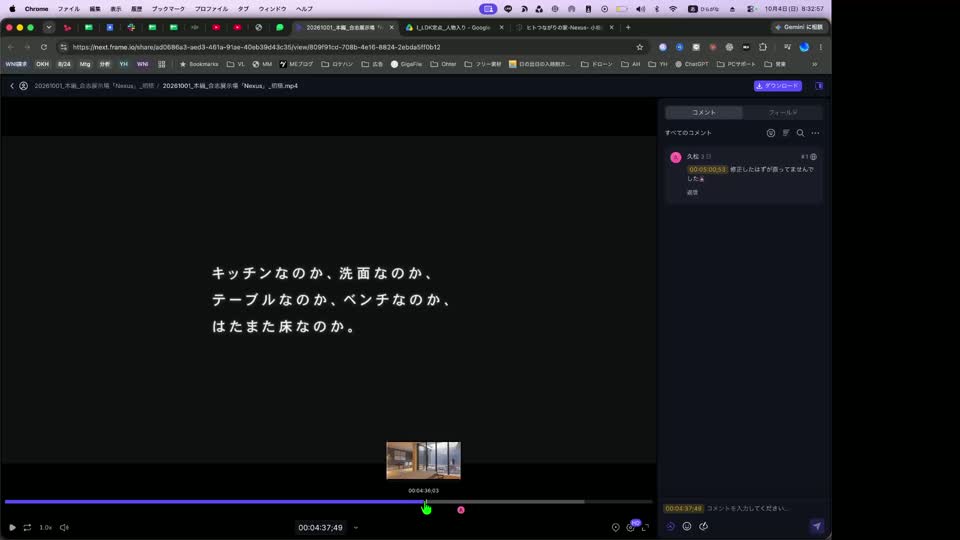Open a new browser tab
The height and width of the screenshot is (540, 960).
click(628, 28)
